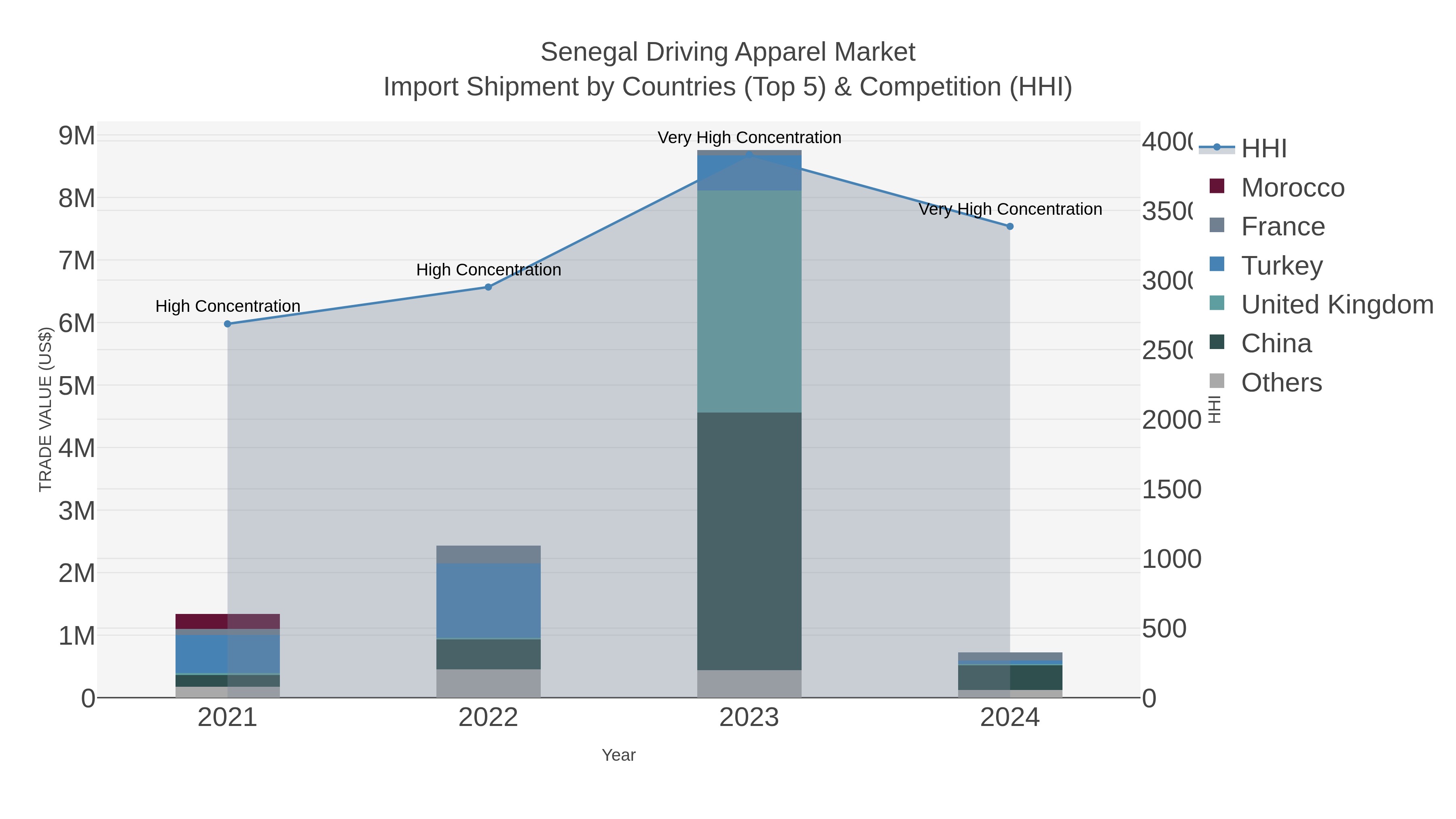Select the Morocco bar segment for 2021

click(228, 621)
